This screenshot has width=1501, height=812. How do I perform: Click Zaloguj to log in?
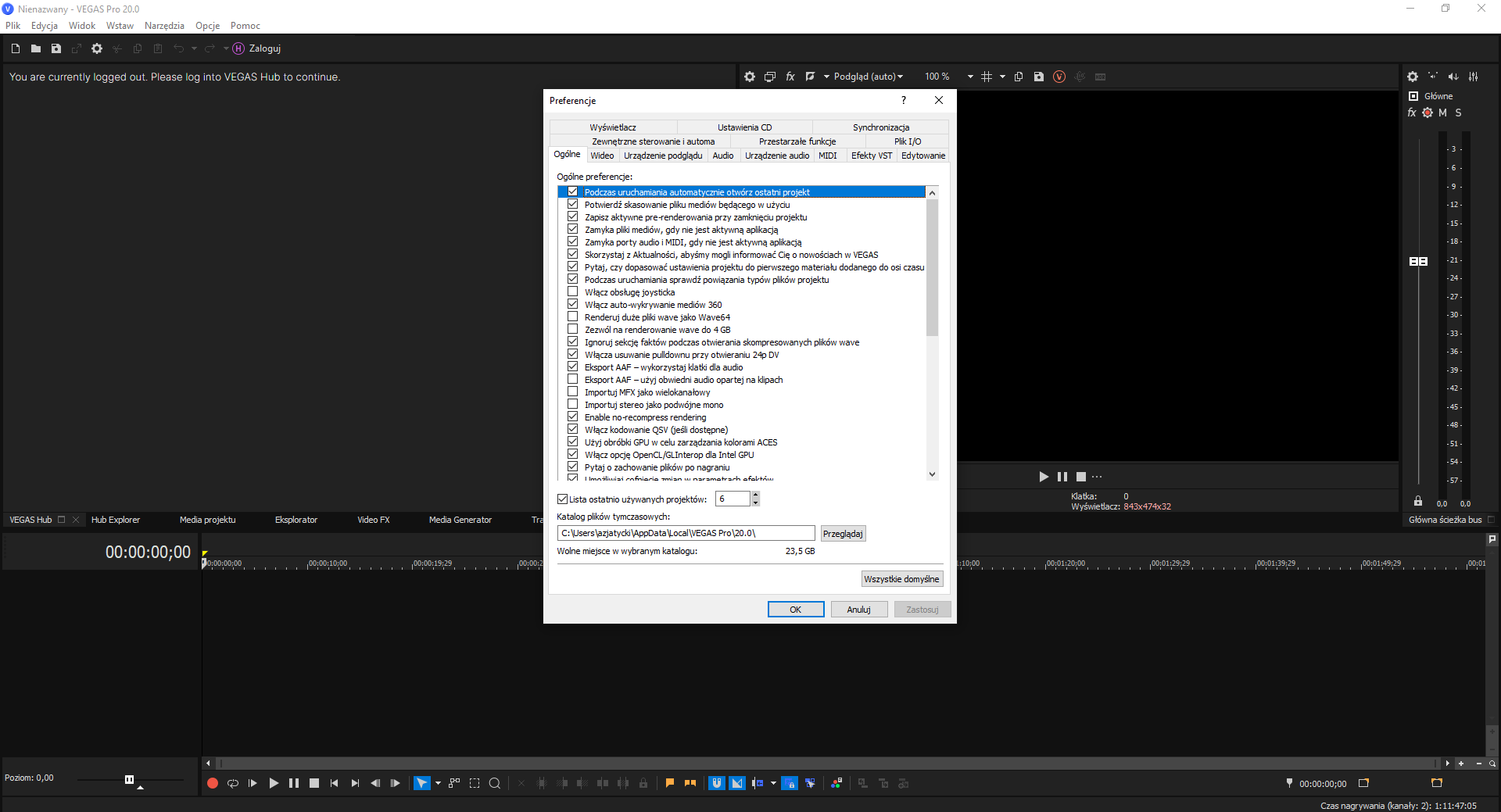pyautogui.click(x=265, y=48)
